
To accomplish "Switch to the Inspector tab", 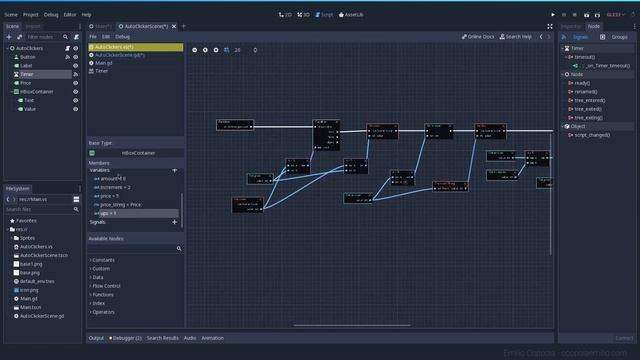I will click(x=571, y=27).
